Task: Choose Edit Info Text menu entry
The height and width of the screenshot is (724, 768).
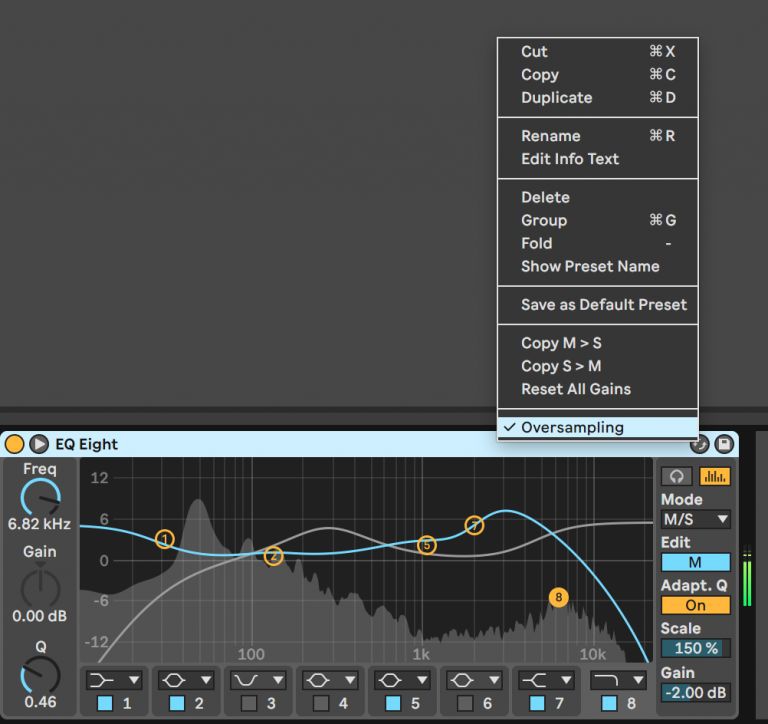Action: tap(598, 159)
